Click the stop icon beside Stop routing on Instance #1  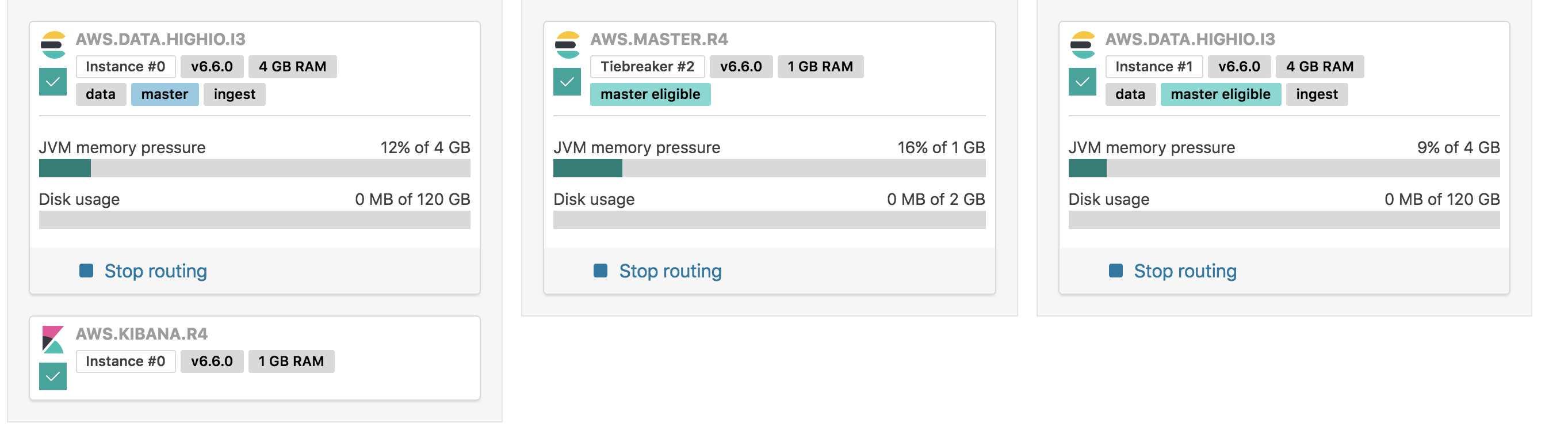(x=1116, y=271)
